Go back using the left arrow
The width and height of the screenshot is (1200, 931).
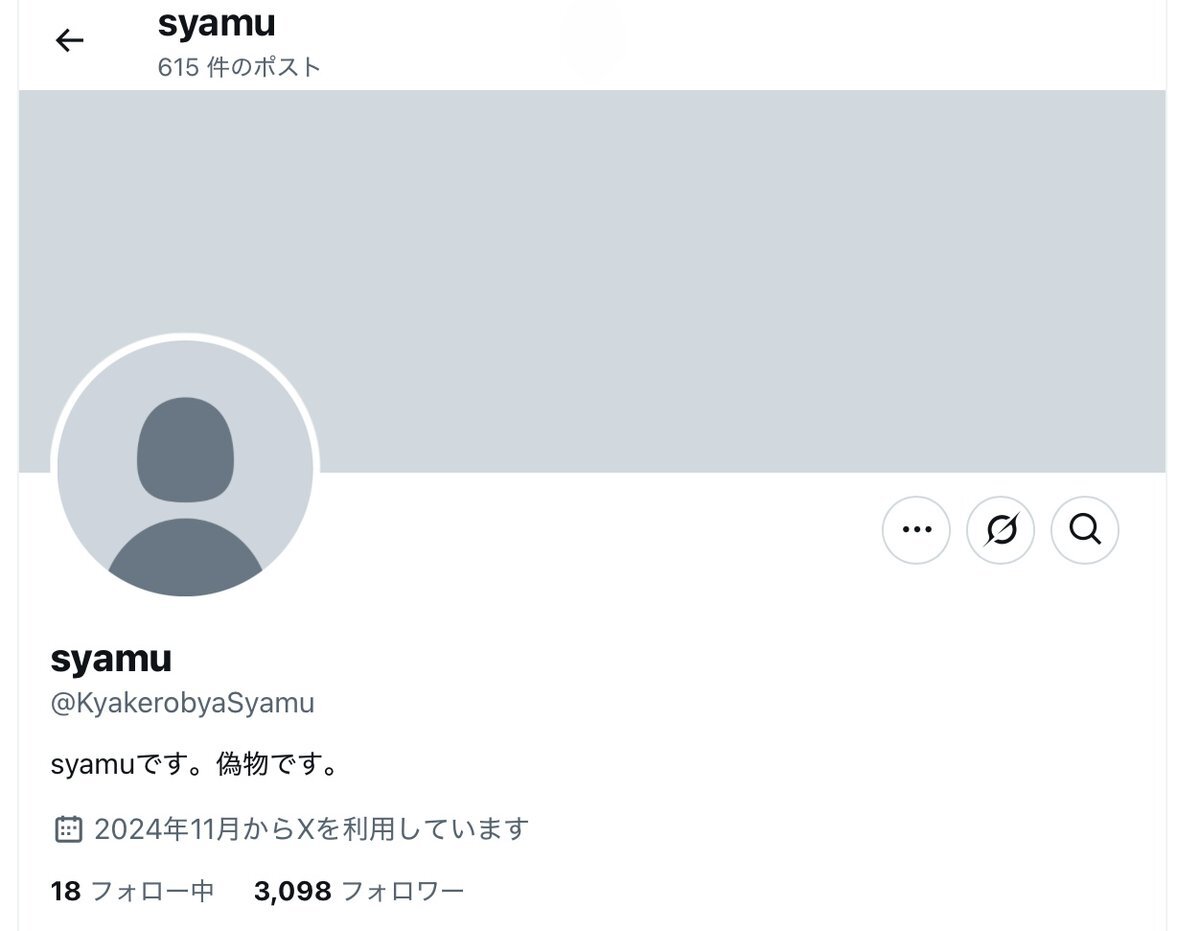point(69,40)
